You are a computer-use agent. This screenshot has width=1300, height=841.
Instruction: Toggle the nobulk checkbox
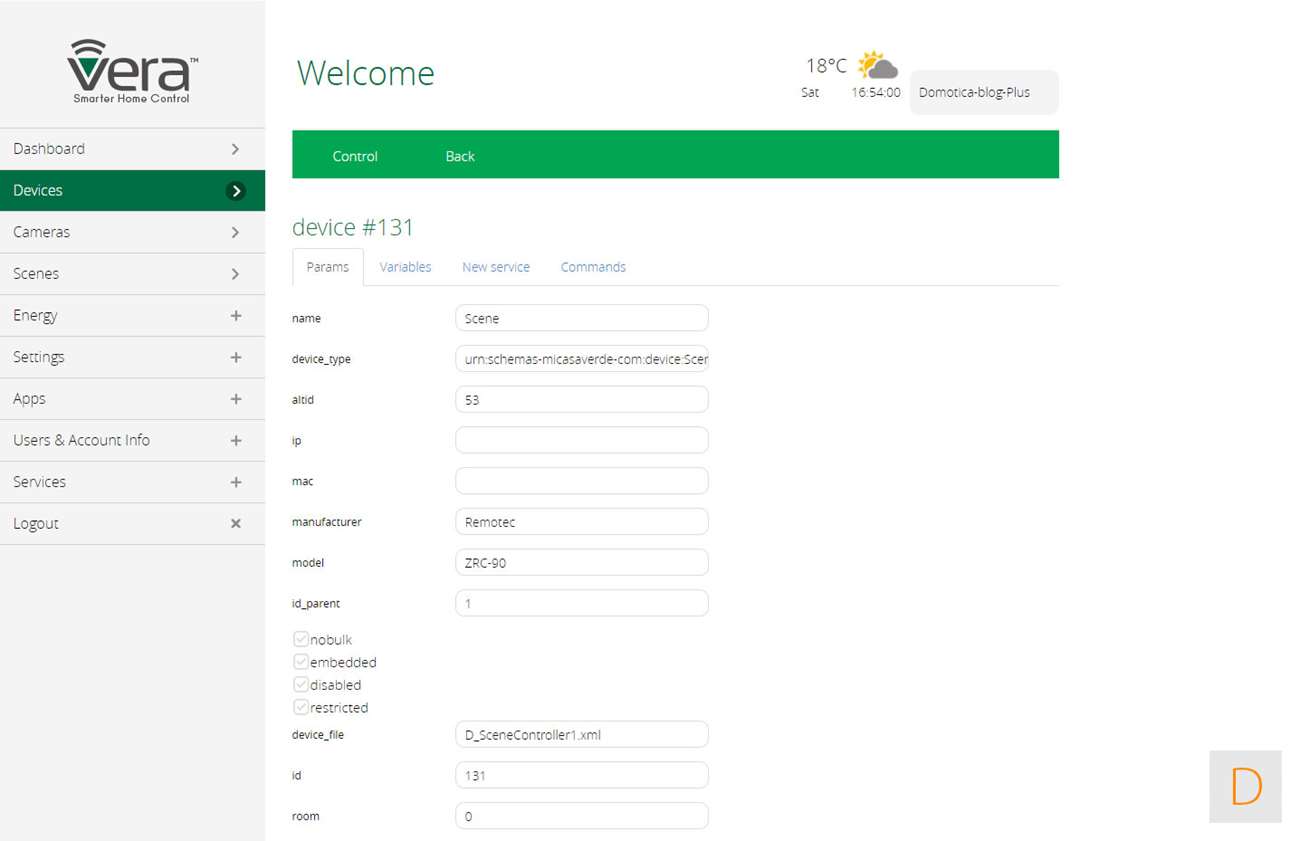pyautogui.click(x=301, y=639)
